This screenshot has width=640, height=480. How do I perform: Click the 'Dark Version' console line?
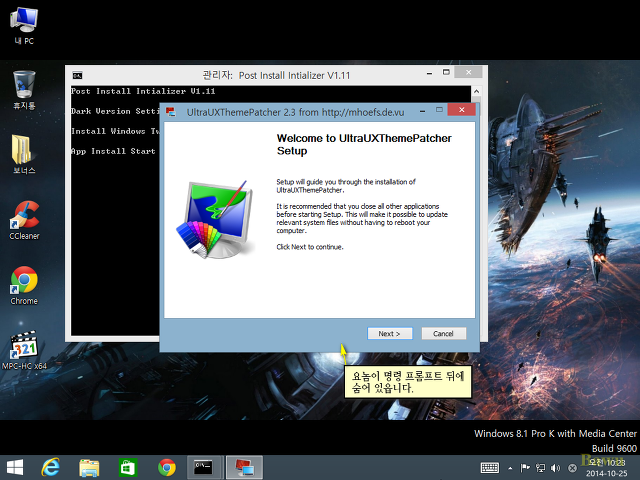[x=115, y=111]
